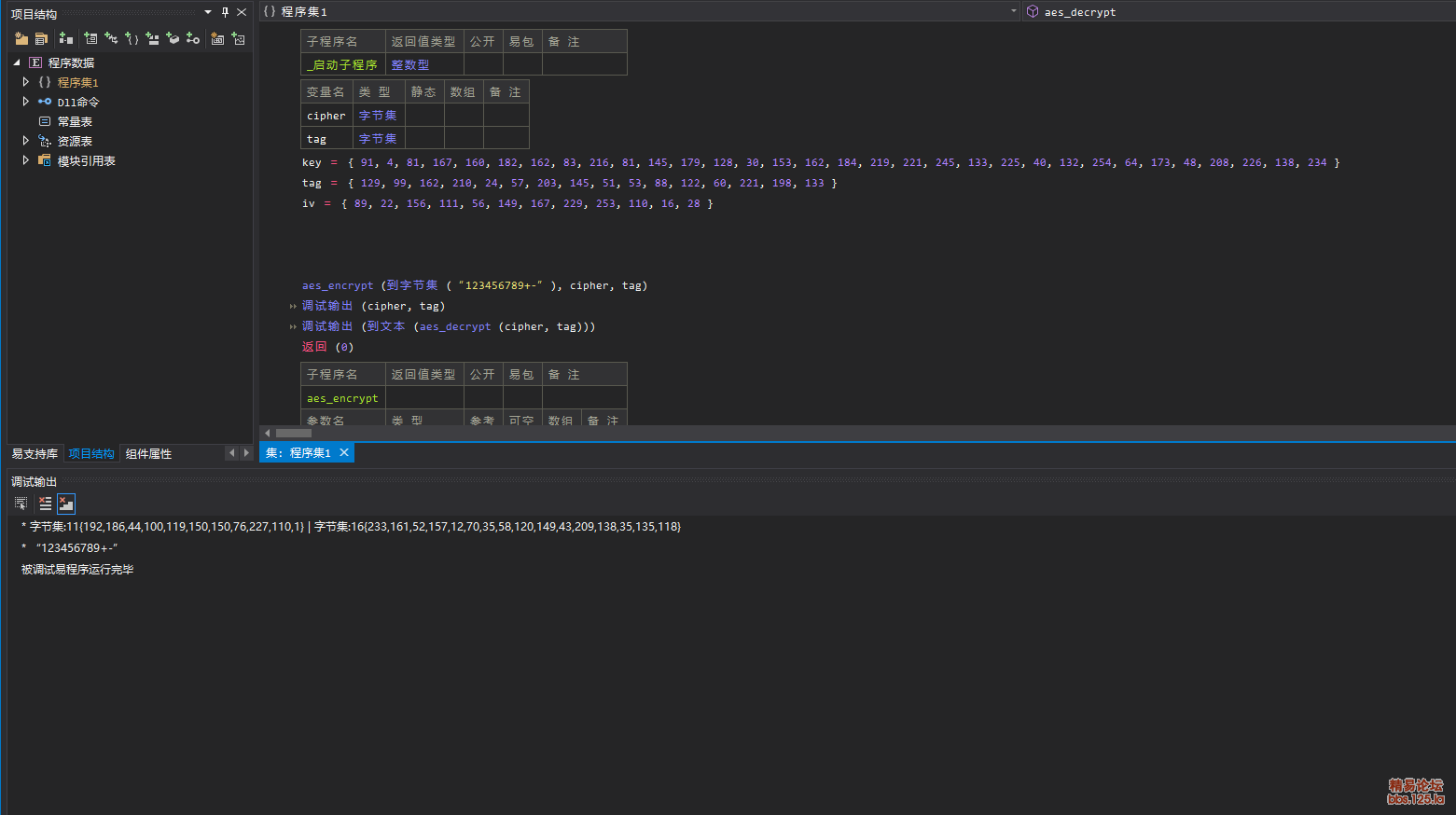Expand the 资源表 tree node

pos(26,141)
